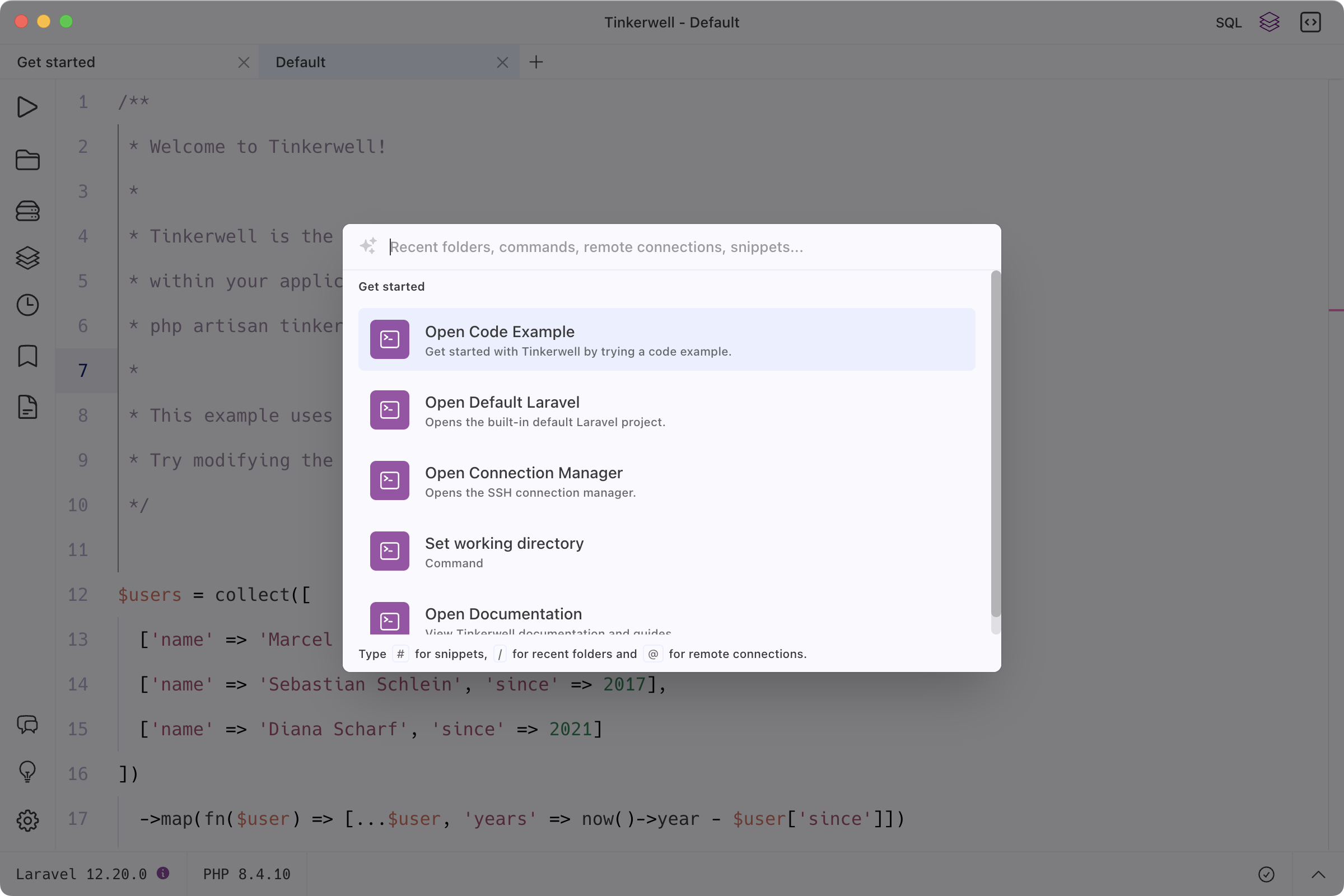Select Open Connection Manager command
Viewport: 1344px width, 896px height.
[666, 480]
